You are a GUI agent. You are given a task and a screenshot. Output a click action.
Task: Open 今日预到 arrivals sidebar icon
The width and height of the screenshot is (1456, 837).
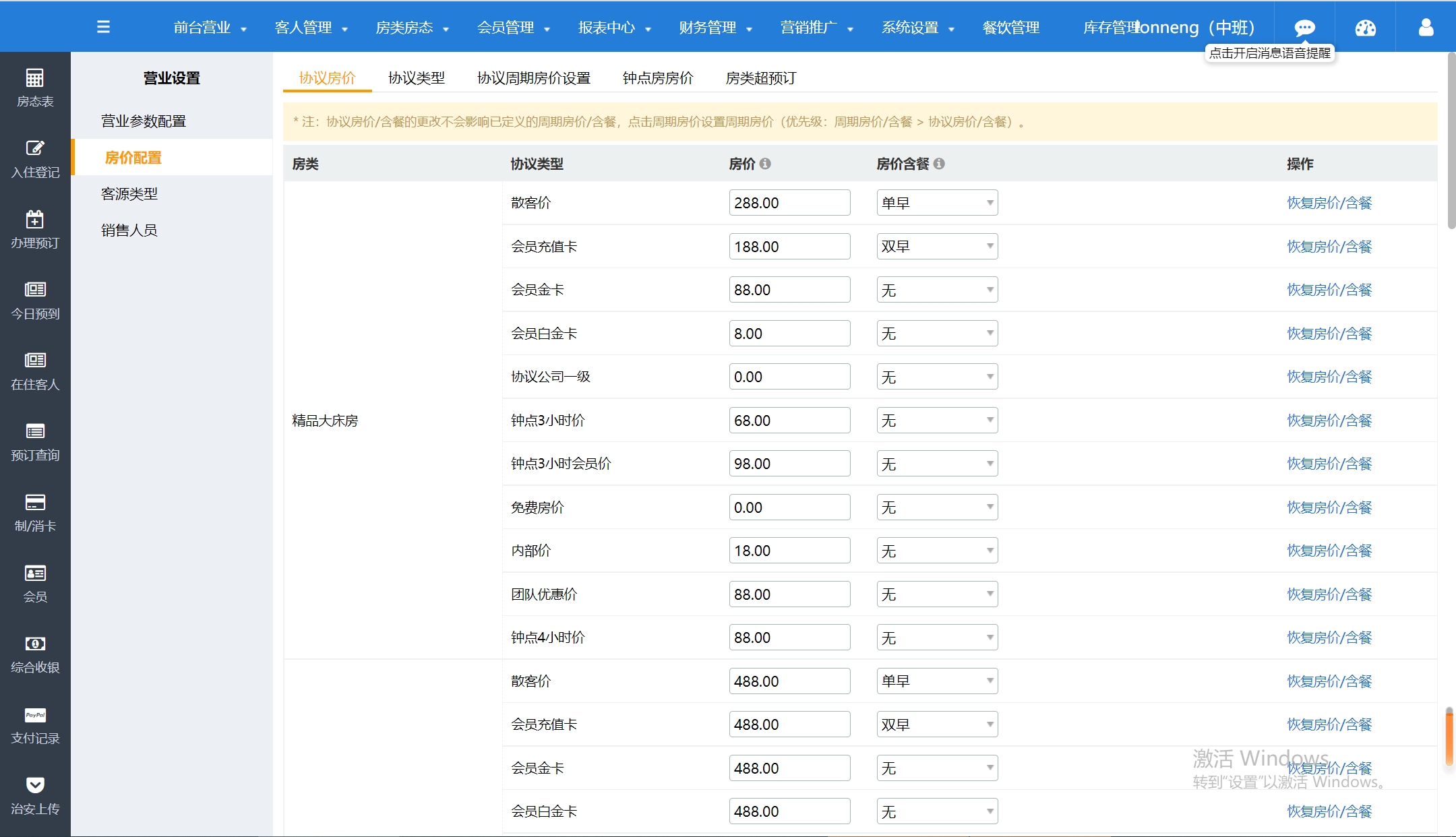point(35,301)
